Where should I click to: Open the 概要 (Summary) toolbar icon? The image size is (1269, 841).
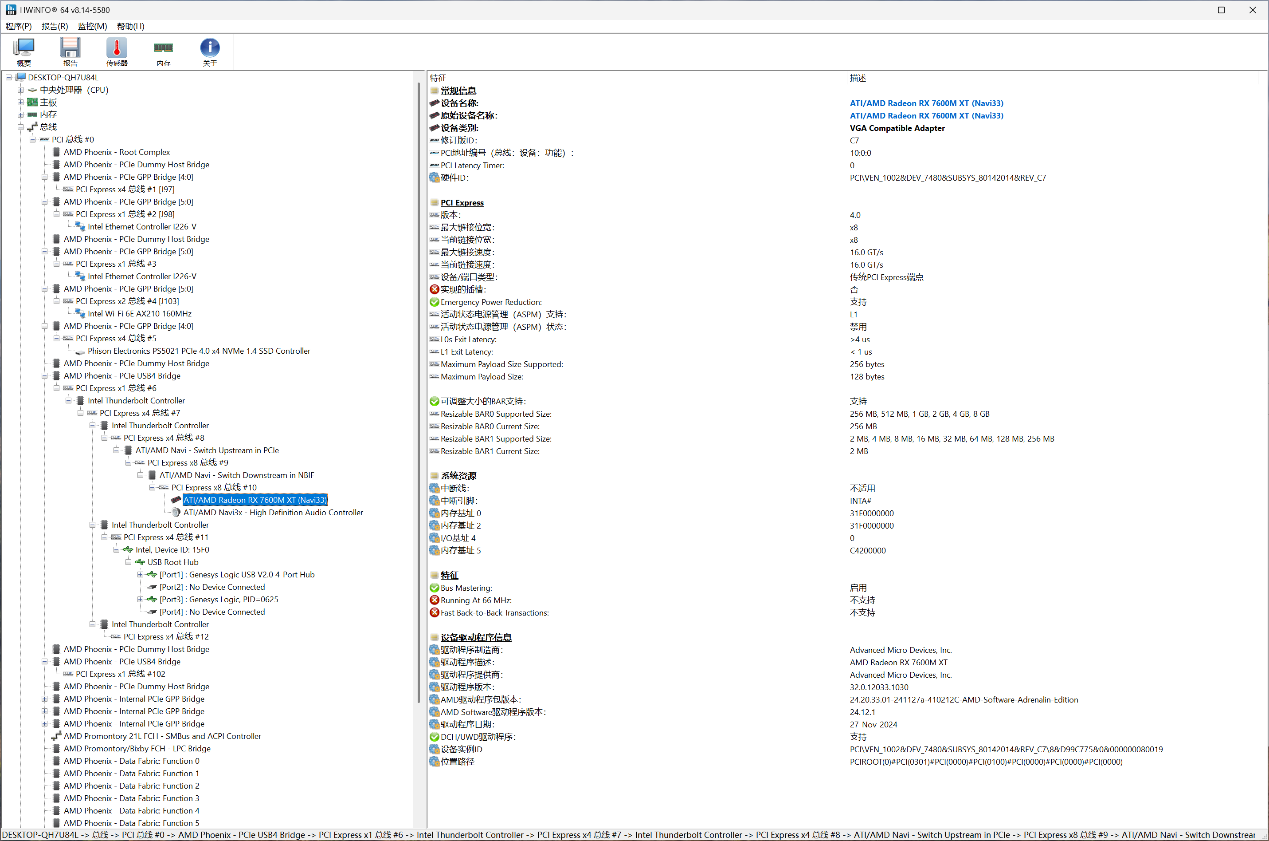pyautogui.click(x=23, y=51)
